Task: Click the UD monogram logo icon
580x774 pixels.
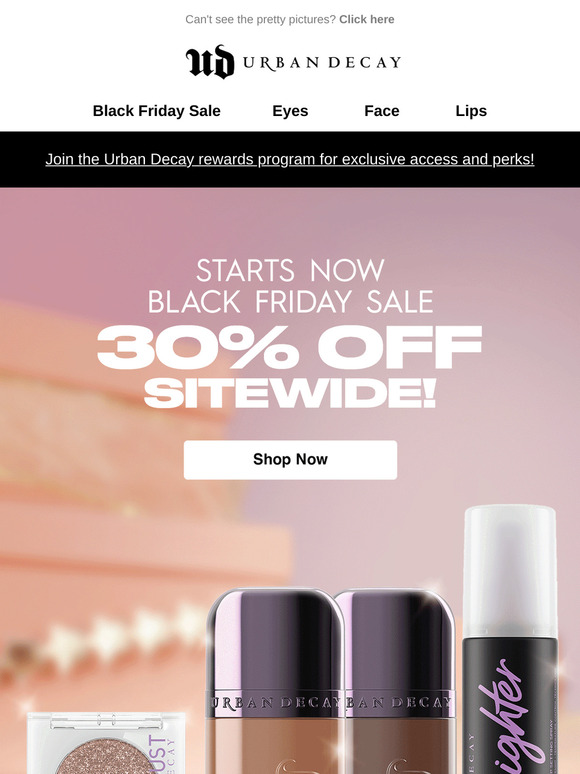Action: 210,62
